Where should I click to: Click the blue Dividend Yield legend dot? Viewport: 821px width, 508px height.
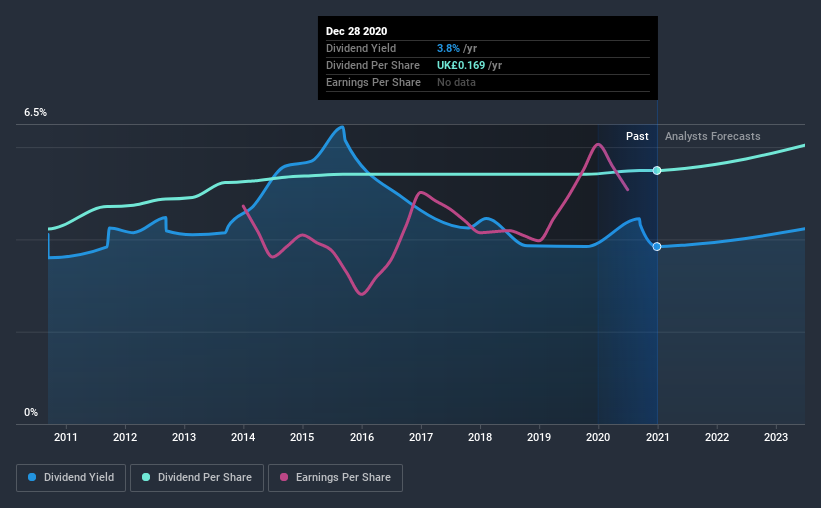coord(32,477)
